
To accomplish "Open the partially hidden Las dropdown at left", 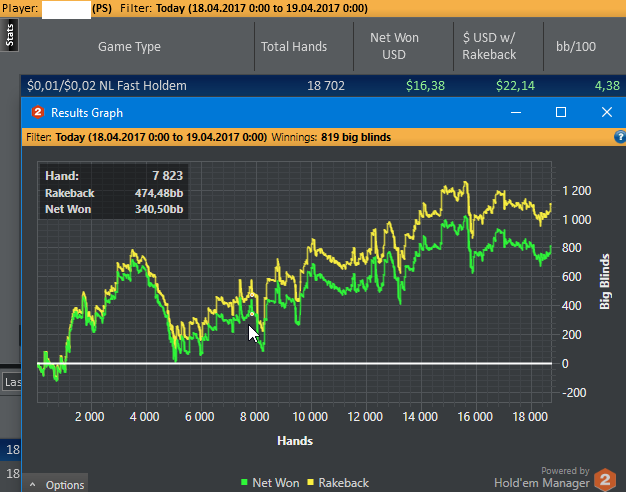I will 11,382.
